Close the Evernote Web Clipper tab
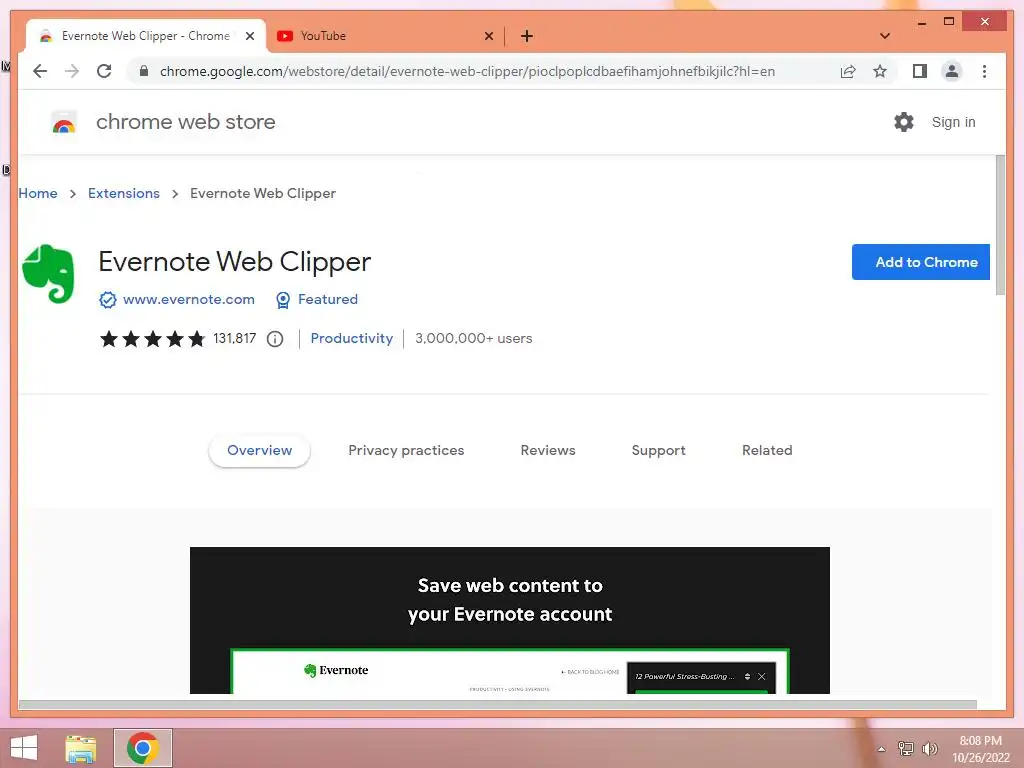 pyautogui.click(x=249, y=36)
